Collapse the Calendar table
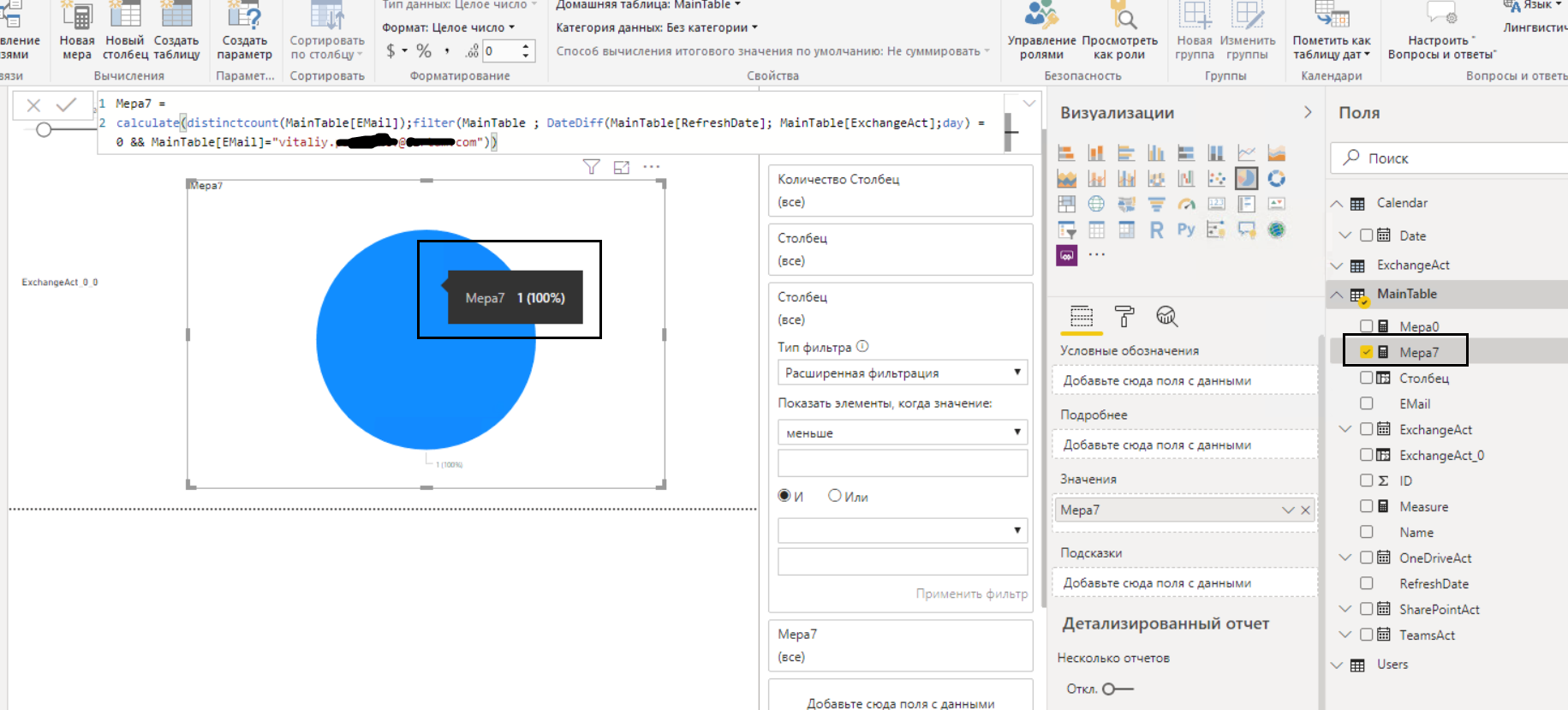 point(1337,203)
